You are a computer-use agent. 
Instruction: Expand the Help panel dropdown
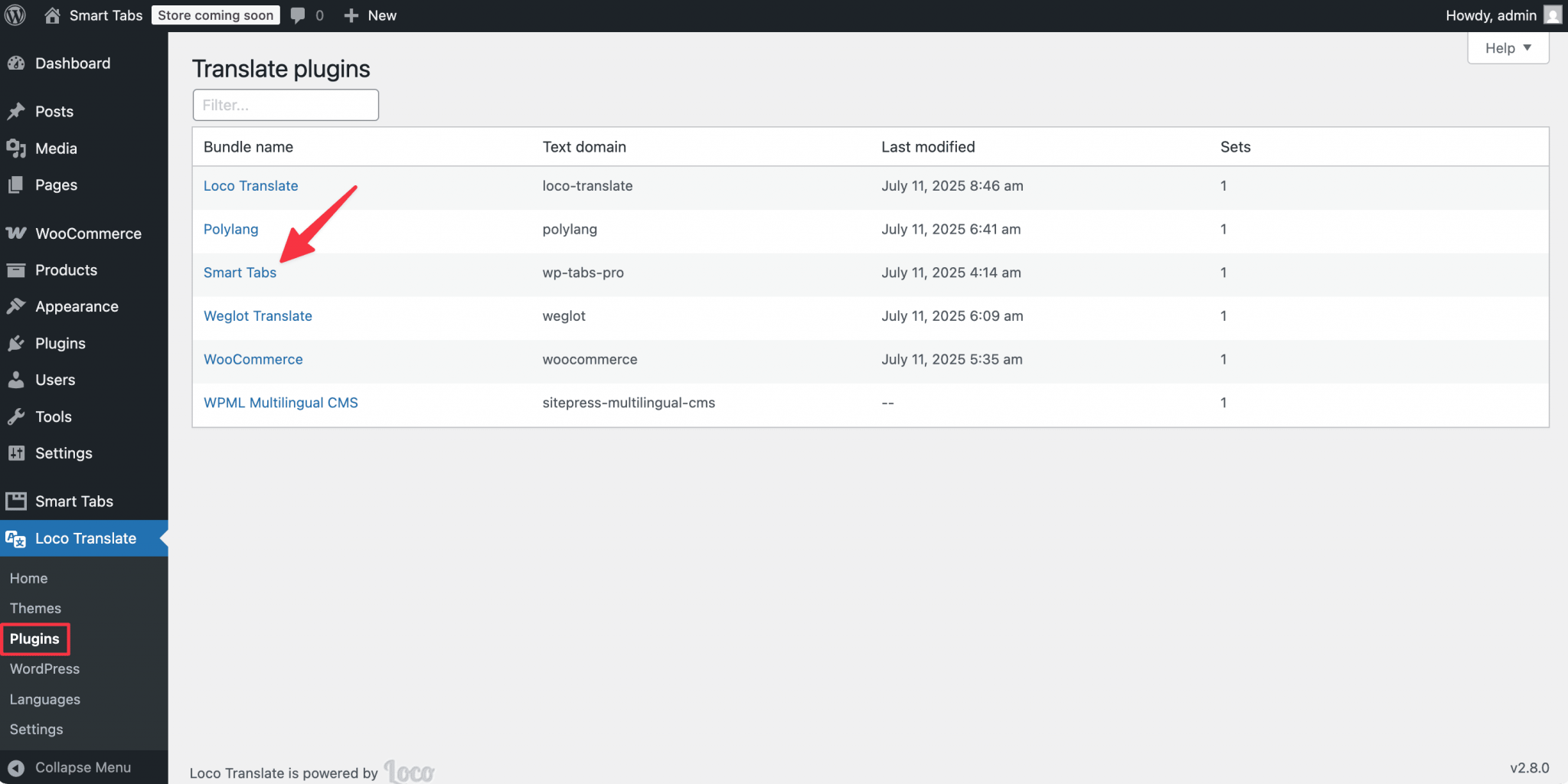(1506, 47)
